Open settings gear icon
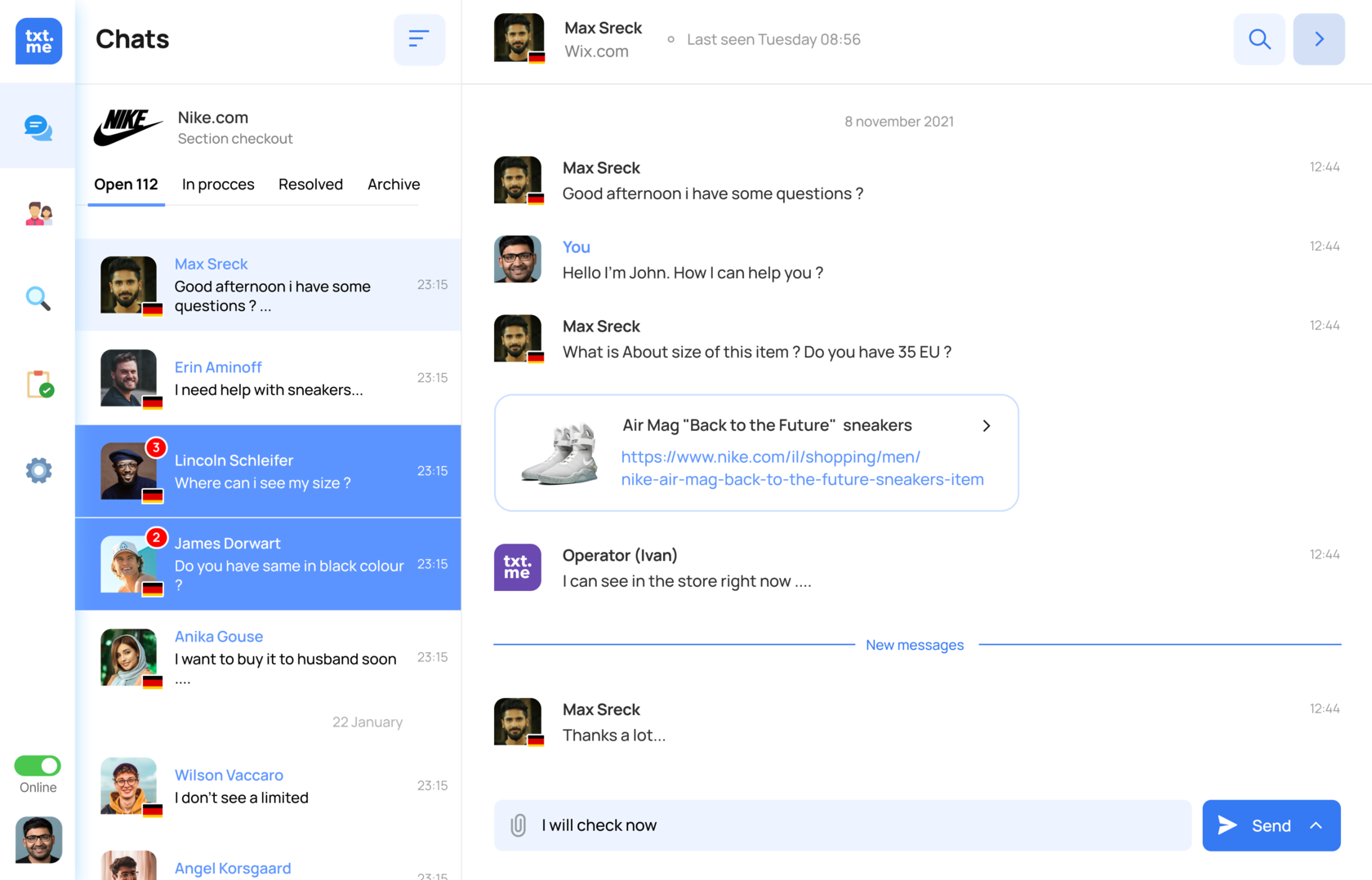Viewport: 1372px width, 880px height. pos(38,470)
